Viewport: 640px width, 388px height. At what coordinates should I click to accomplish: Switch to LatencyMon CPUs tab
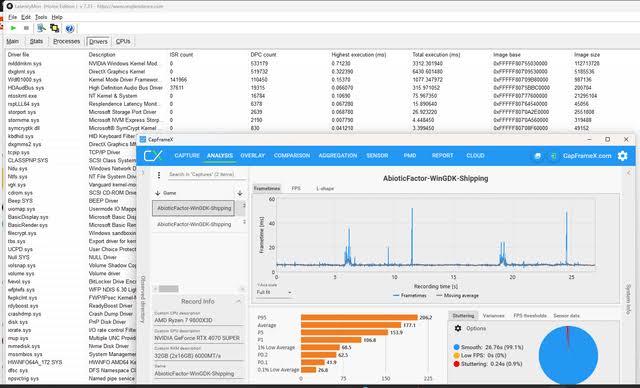pos(123,41)
